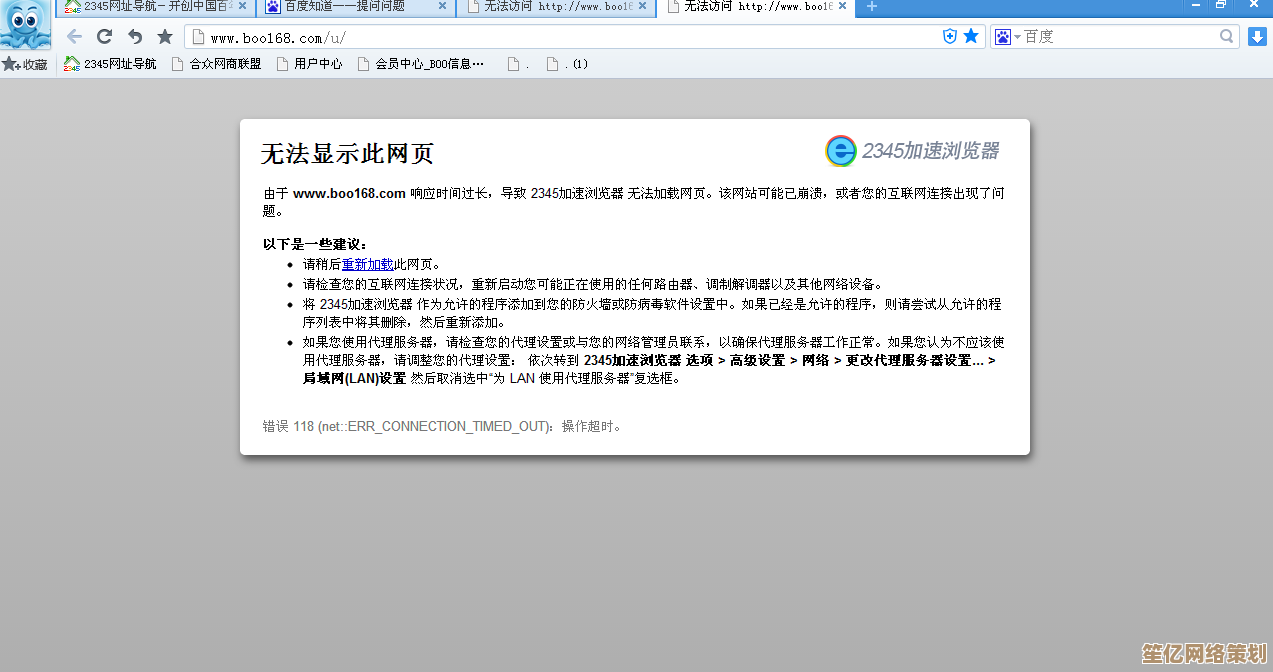Click the error 118 ERR_CONNECTION_TIMED_OUT text
The image size is (1273, 672).
click(x=444, y=426)
